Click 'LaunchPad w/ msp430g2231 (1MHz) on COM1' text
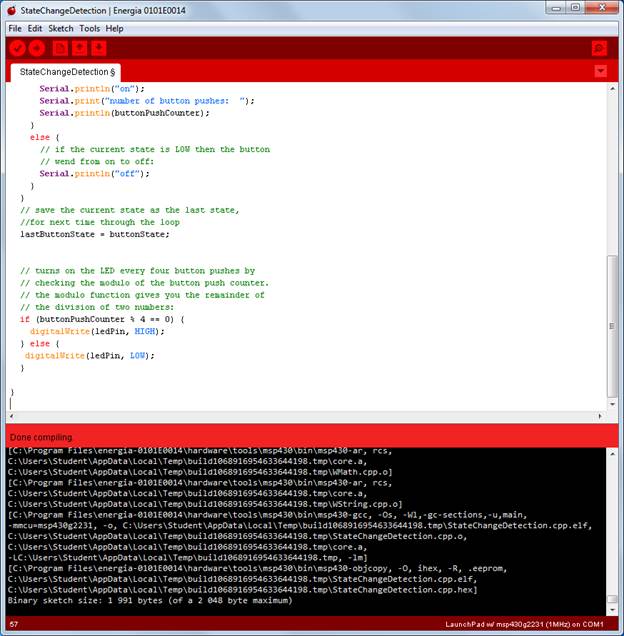The height and width of the screenshot is (636, 624). 524,624
